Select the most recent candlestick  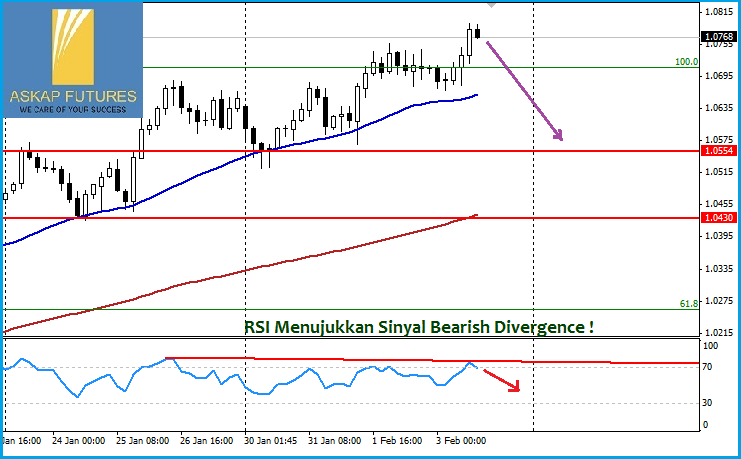click(478, 33)
